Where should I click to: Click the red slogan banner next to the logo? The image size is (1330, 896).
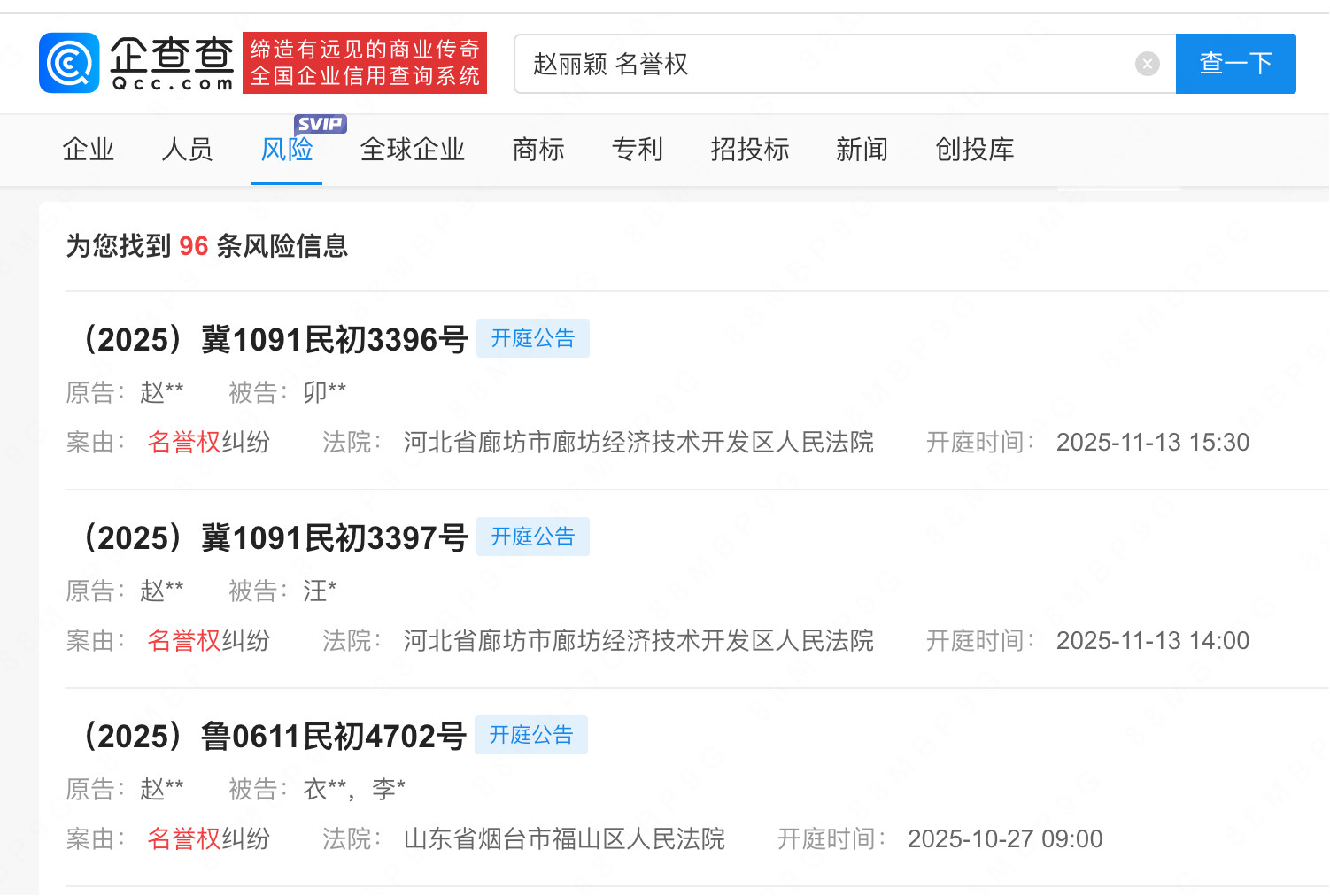[x=365, y=63]
